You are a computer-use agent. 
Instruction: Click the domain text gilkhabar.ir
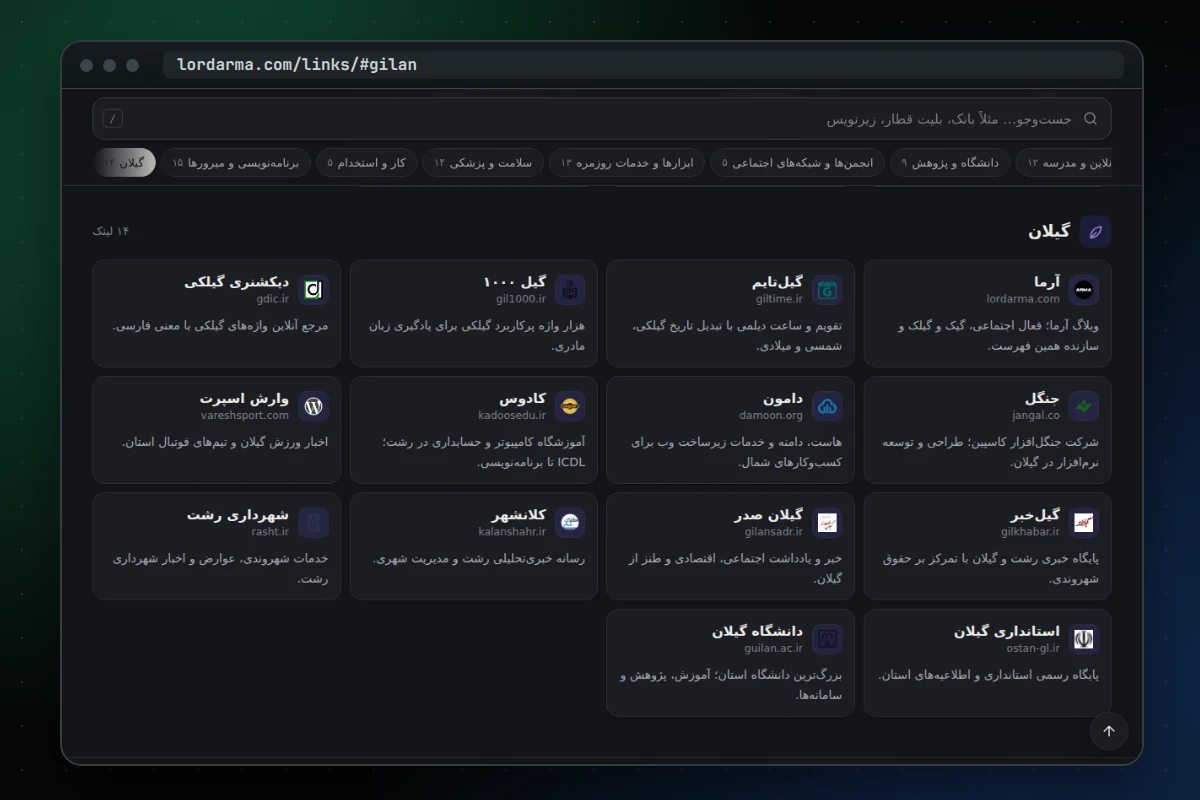1030,532
